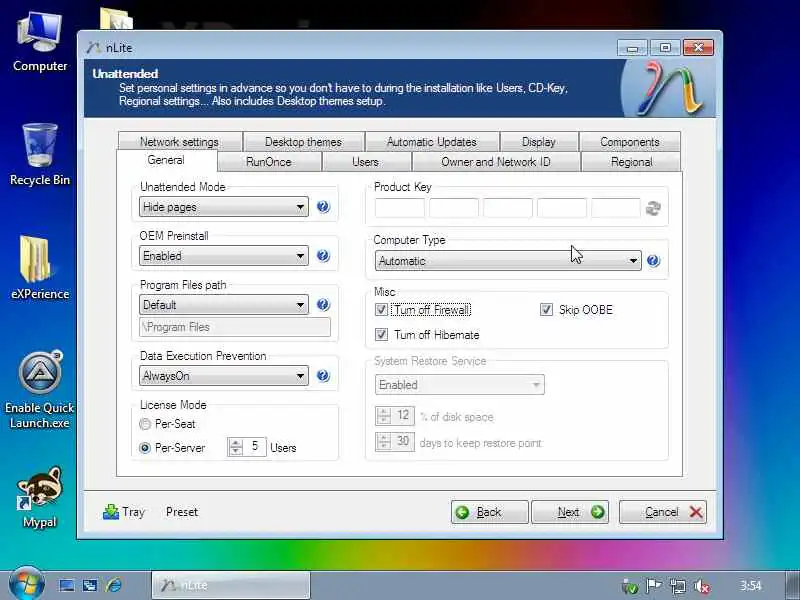
Task: Uncheck Turn off Hibernate
Action: pos(381,335)
